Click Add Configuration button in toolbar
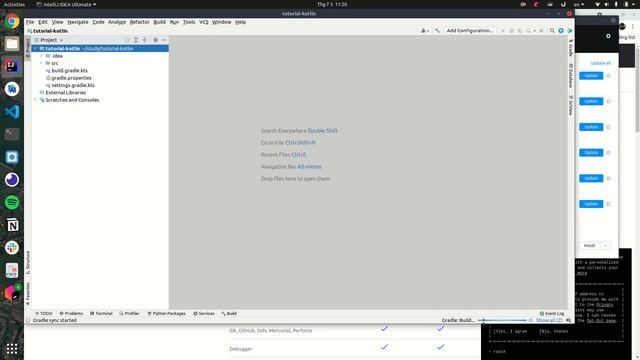The height and width of the screenshot is (360, 640). (x=469, y=31)
